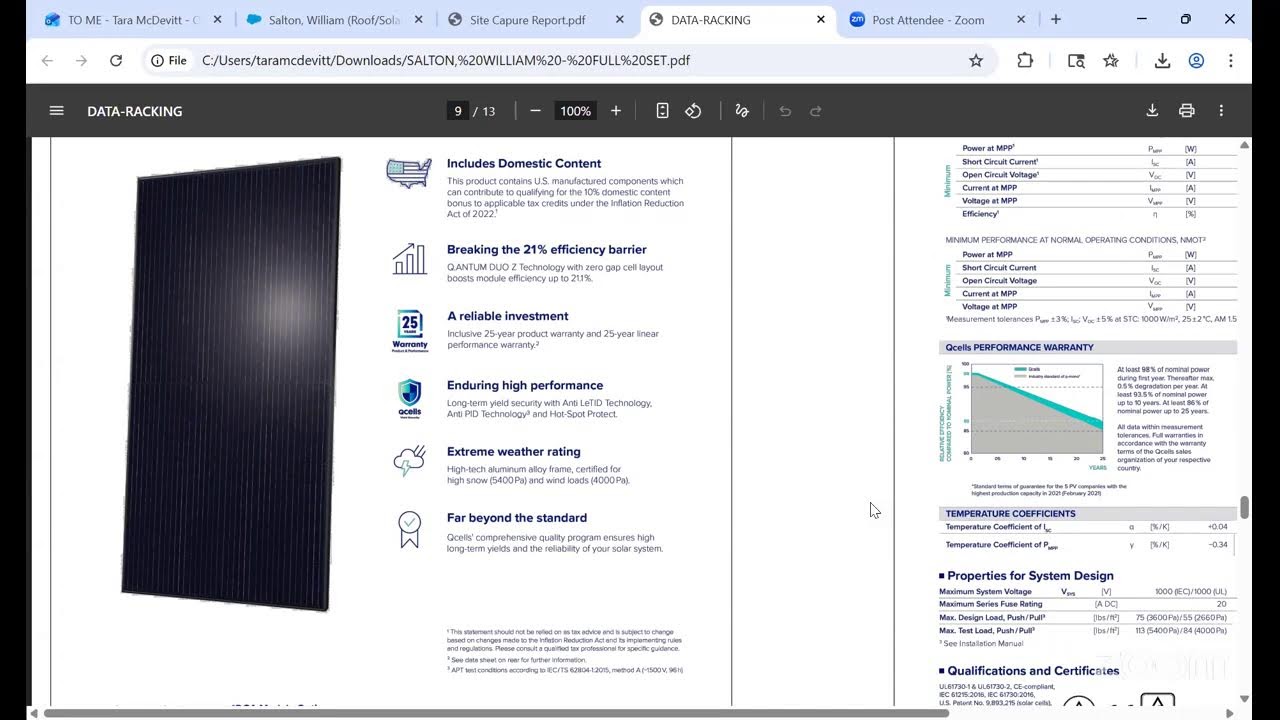1280x720 pixels.
Task: Close the TO ME - Tara McDevitt tab
Action: (x=218, y=19)
